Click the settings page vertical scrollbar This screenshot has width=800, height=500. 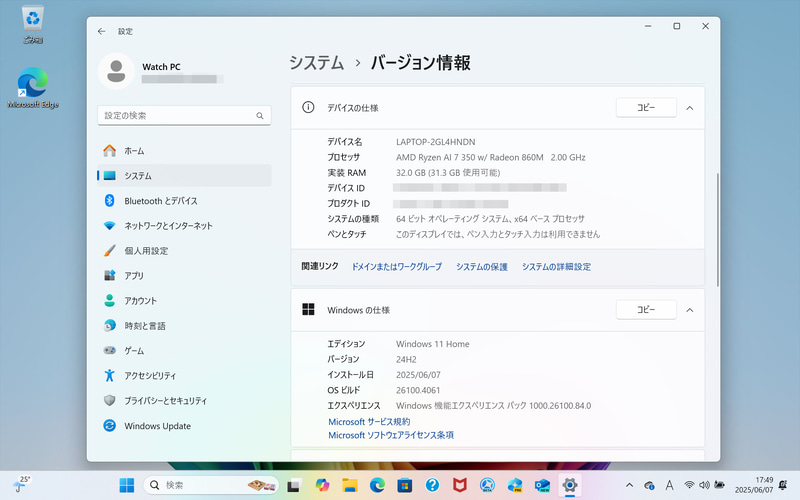(717, 230)
